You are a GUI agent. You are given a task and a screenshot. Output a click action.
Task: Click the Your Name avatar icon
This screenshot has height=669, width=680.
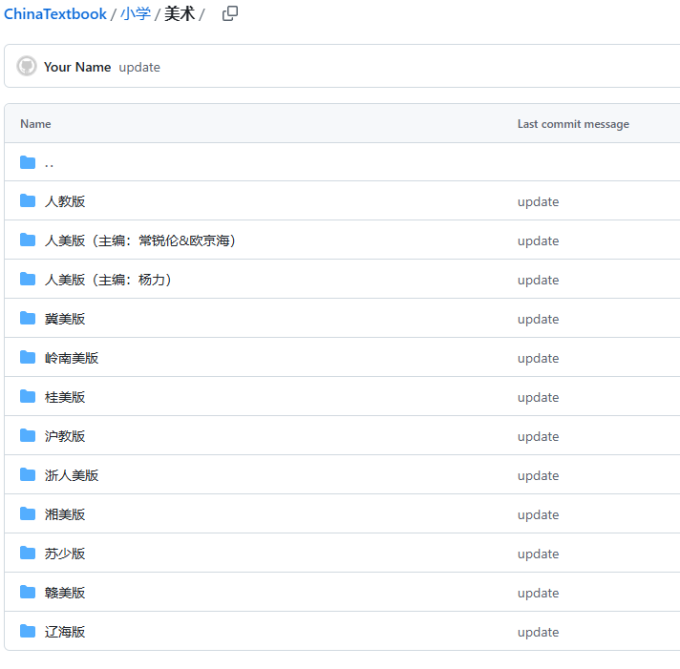(27, 67)
